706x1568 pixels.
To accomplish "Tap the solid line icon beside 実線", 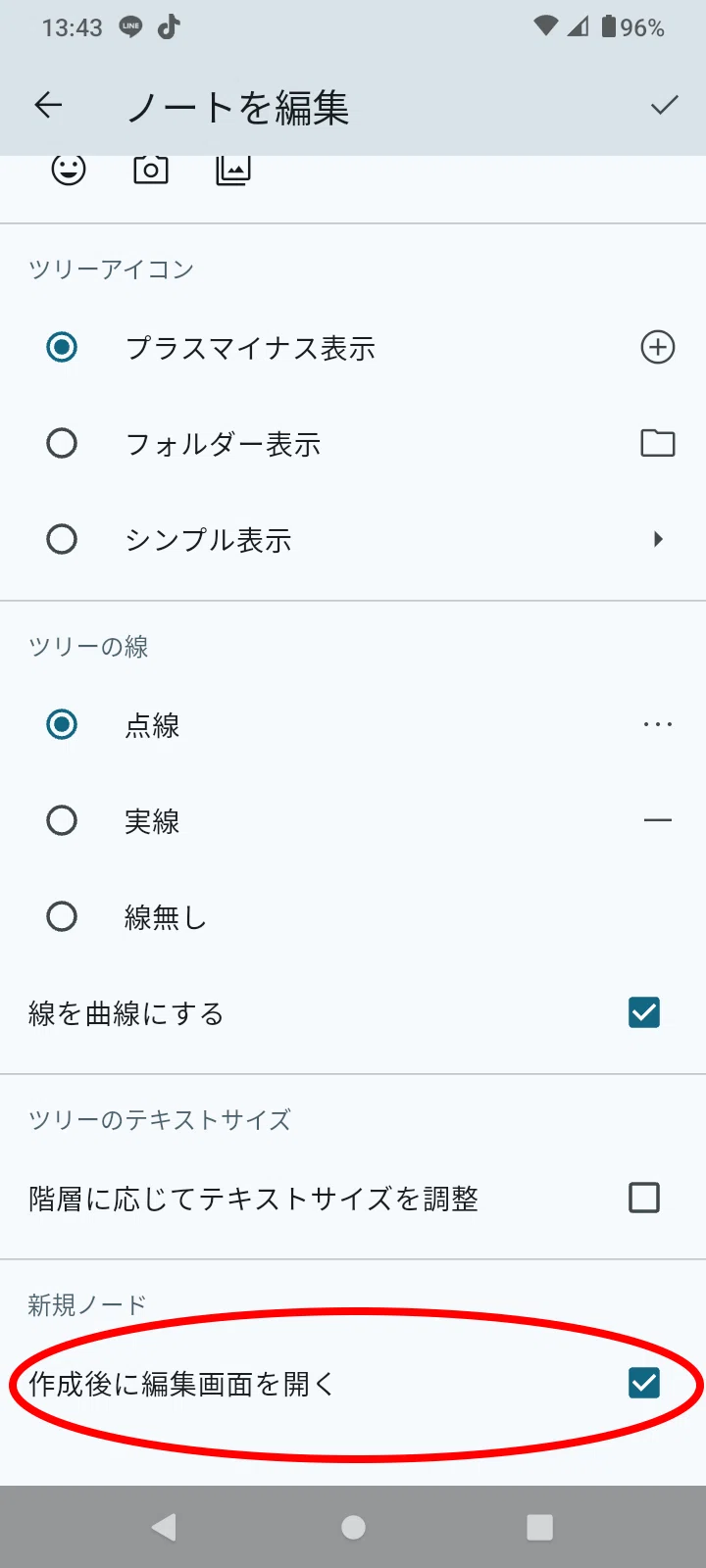I will [x=657, y=820].
